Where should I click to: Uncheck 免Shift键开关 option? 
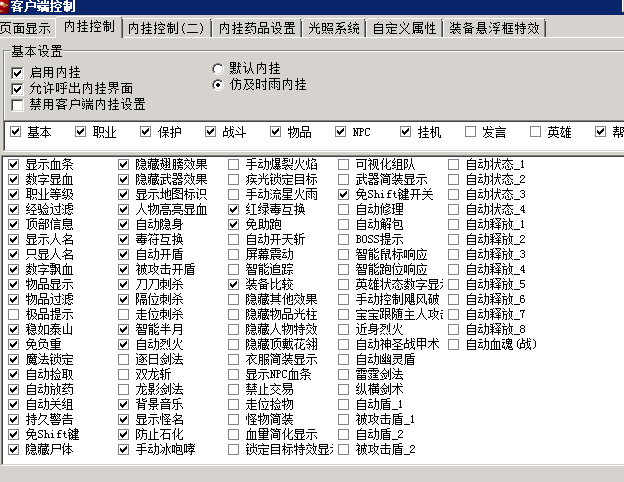(x=343, y=195)
